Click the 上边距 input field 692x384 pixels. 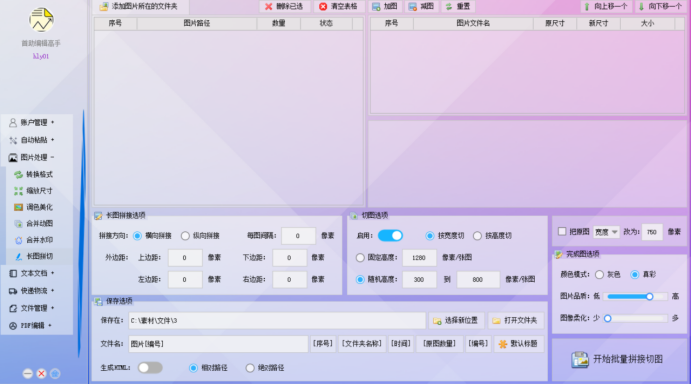[x=185, y=257]
